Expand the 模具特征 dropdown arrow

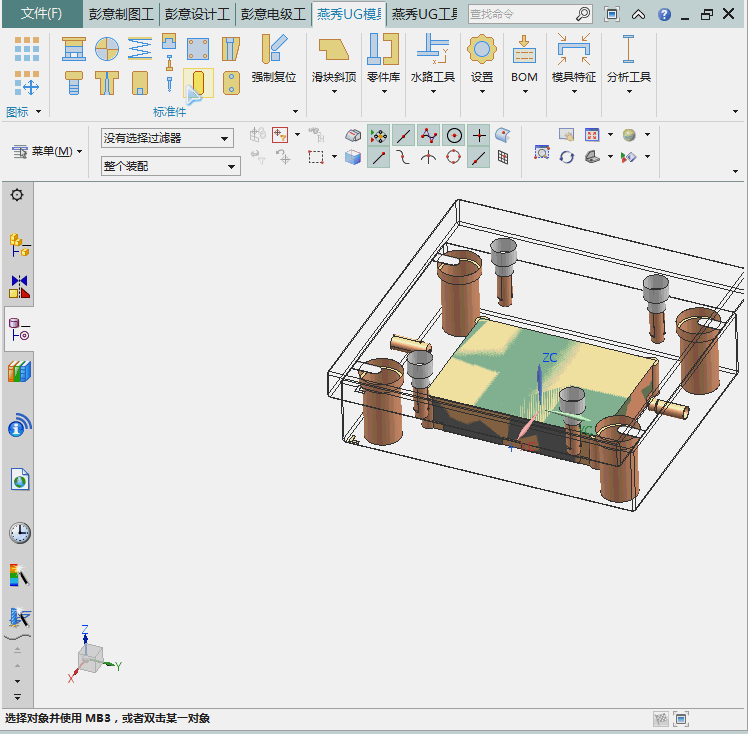click(x=574, y=92)
